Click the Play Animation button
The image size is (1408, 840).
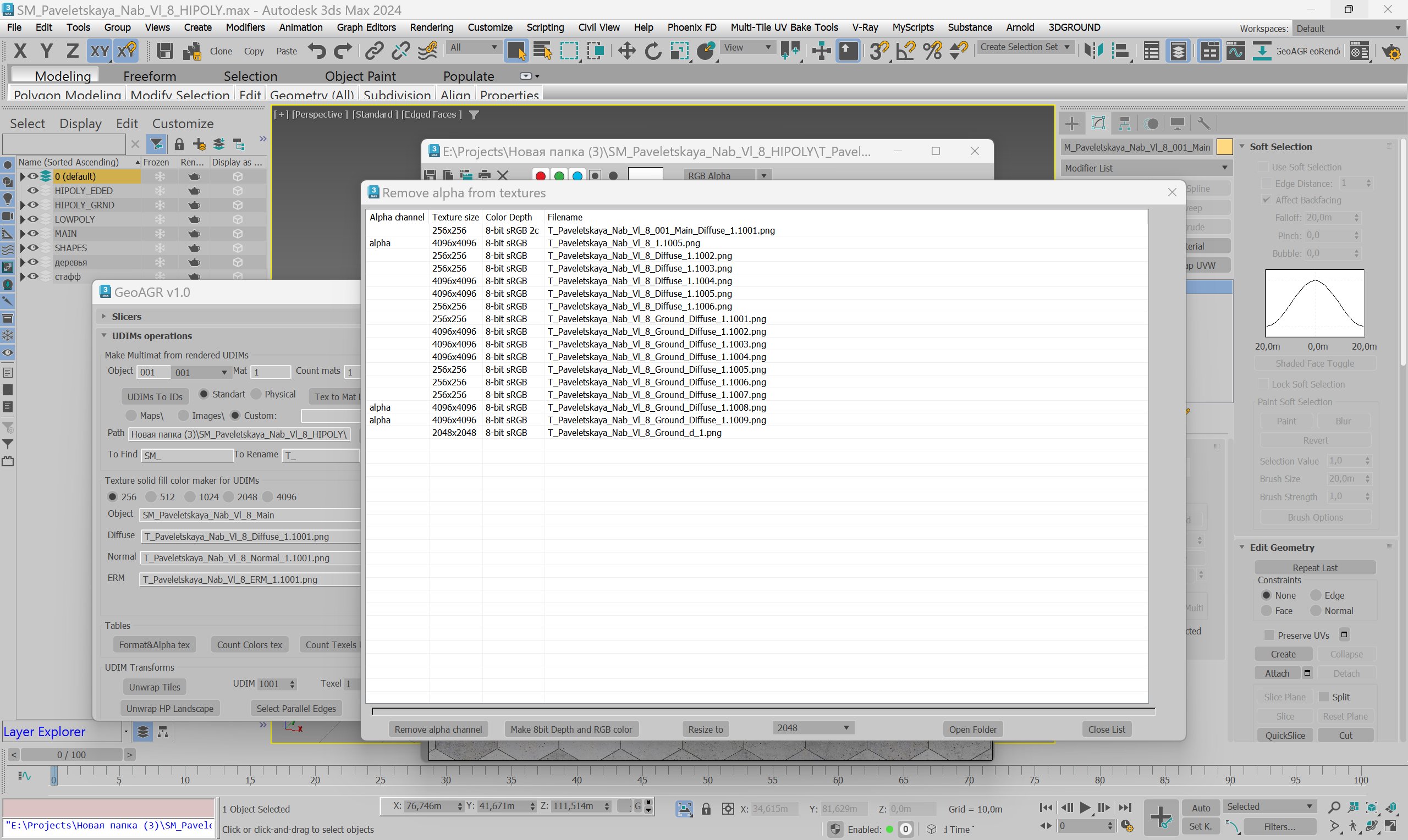point(1085,808)
